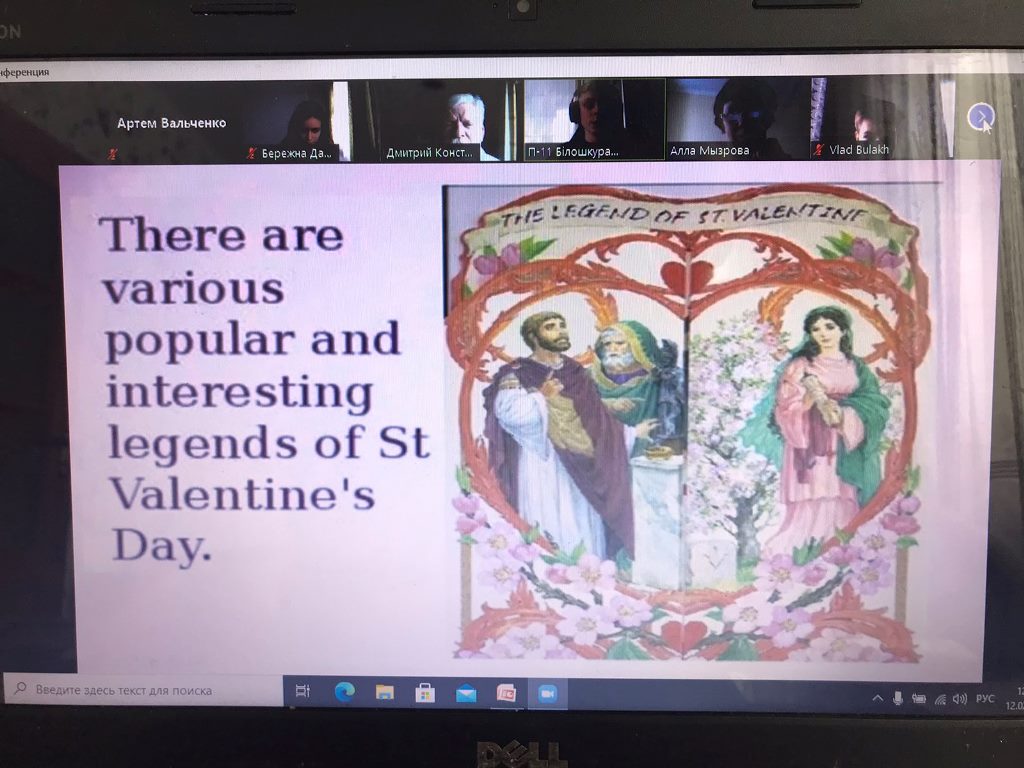Switch the РУС keyboard language indicator
1024x768 pixels.
(x=985, y=699)
